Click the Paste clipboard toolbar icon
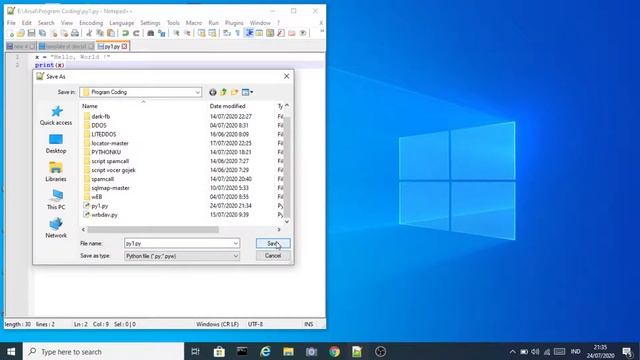Screen dimensions: 640x360 tap(111, 33)
